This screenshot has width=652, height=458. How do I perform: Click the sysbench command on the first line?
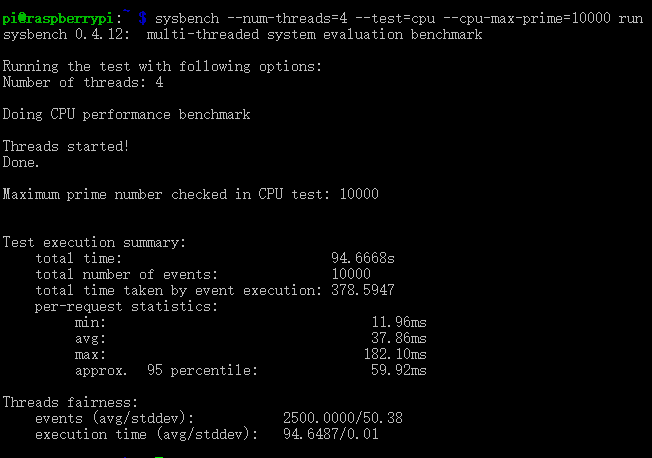(x=187, y=19)
